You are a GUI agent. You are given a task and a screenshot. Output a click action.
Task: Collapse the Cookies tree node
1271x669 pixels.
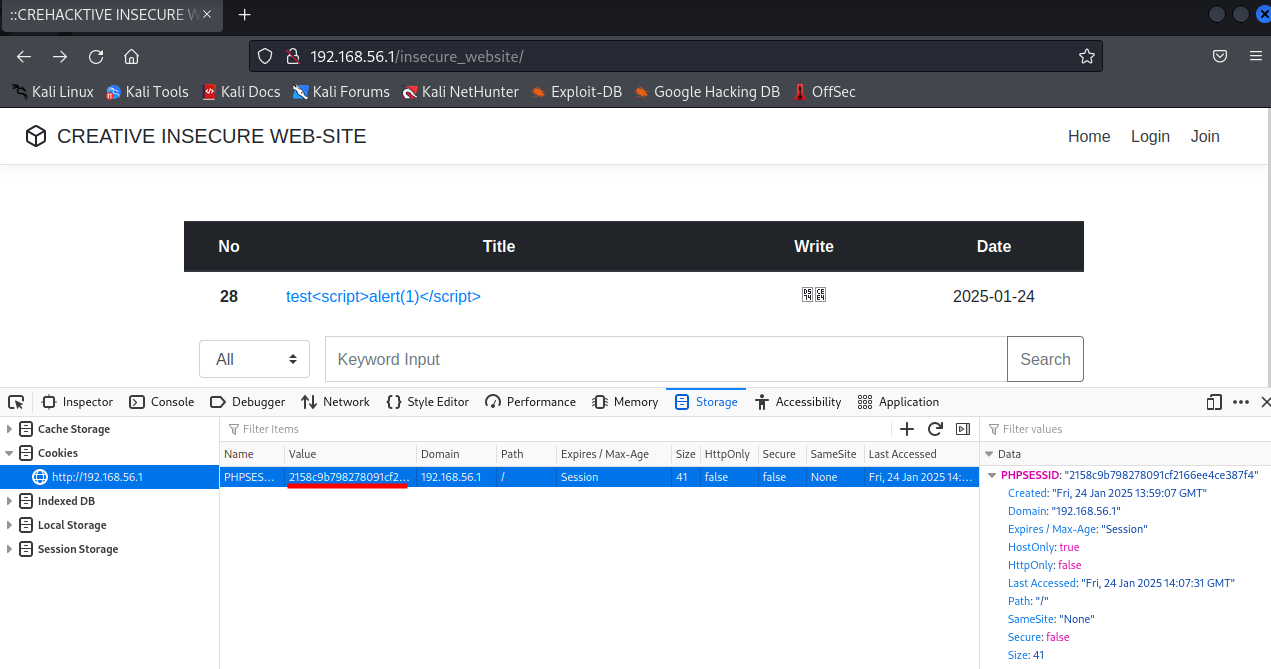click(10, 453)
